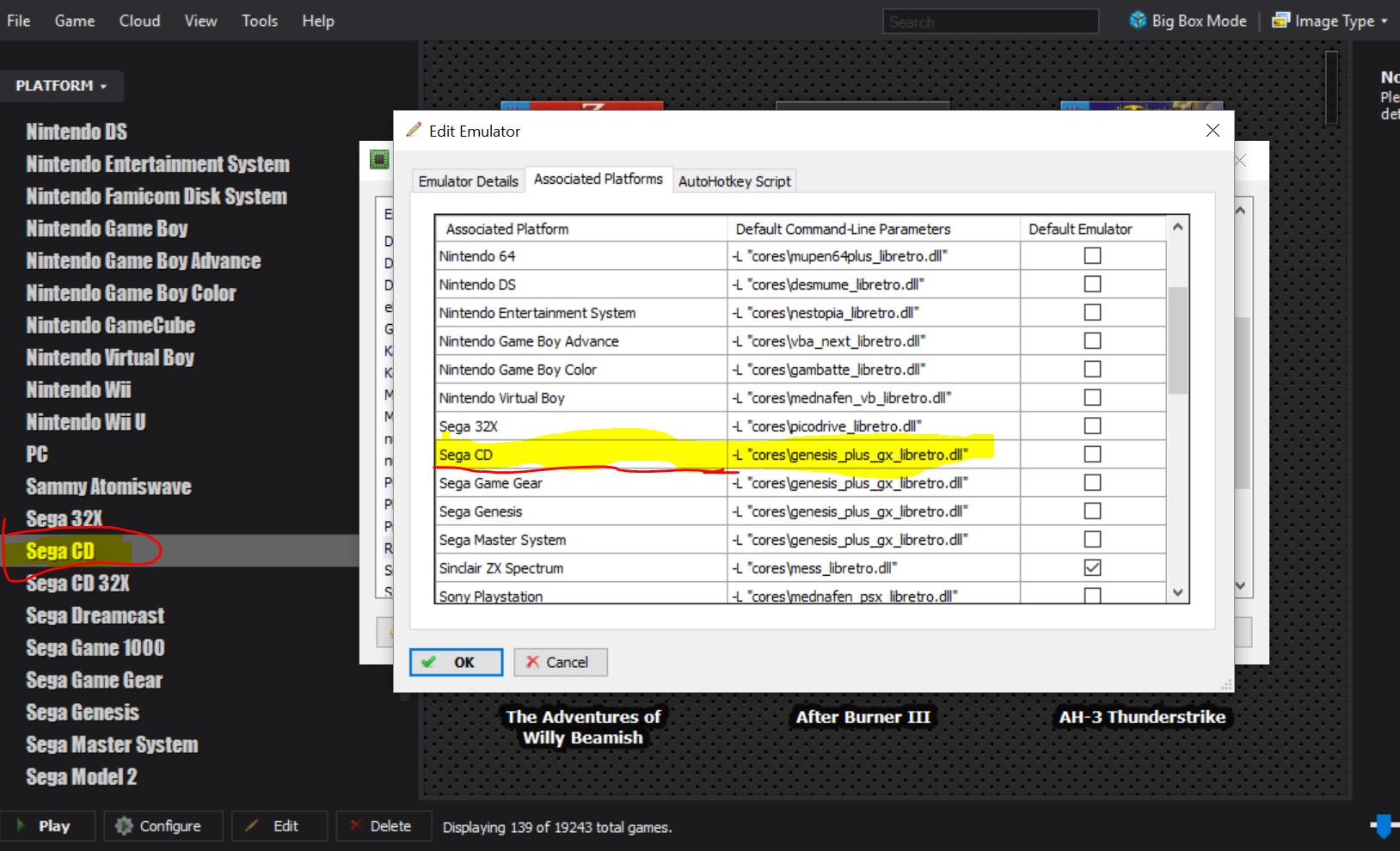The height and width of the screenshot is (851, 1400).
Task: Click the Associated Platform column header
Action: coord(581,229)
